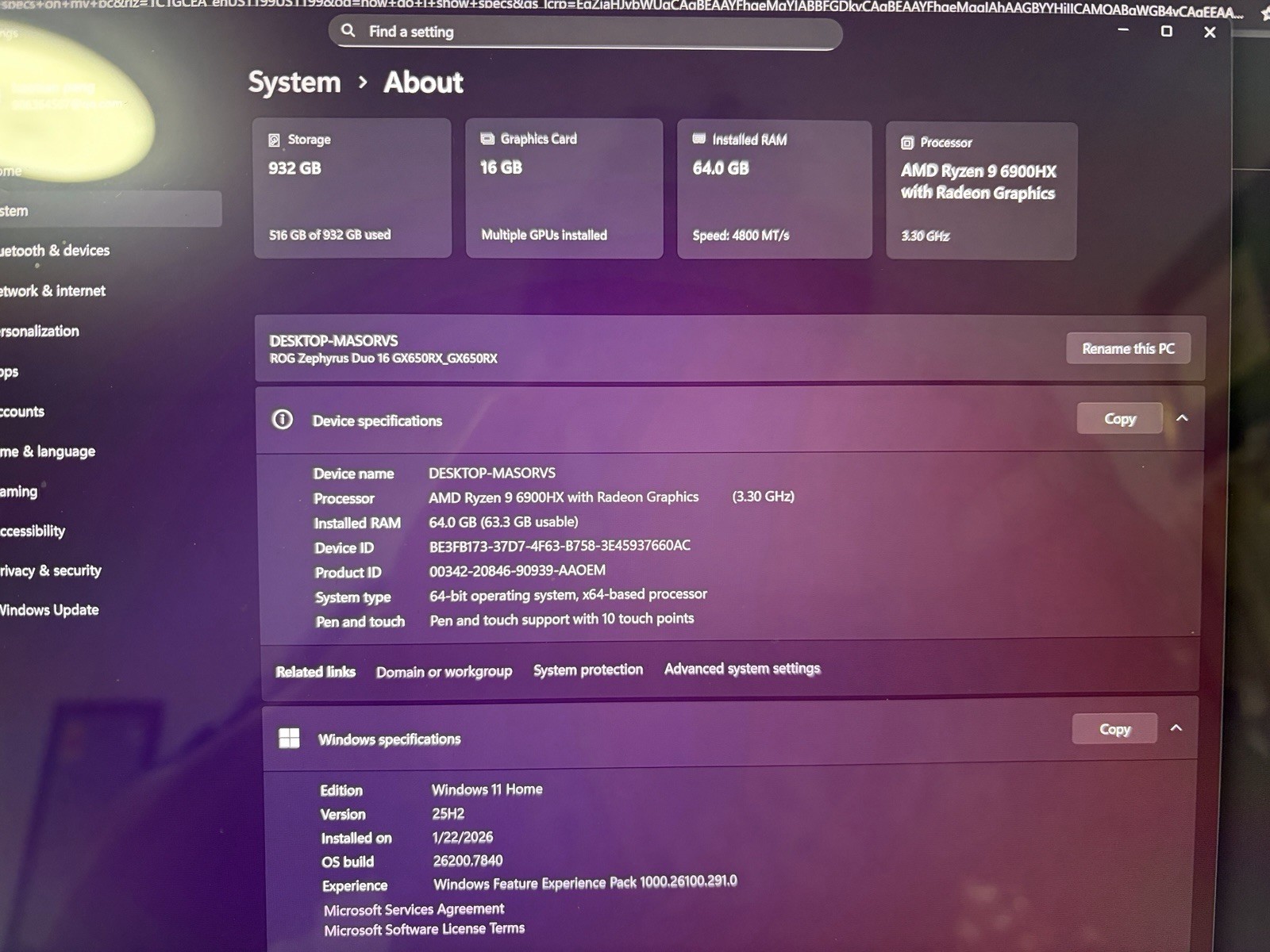Open Apps settings in sidebar
The image size is (1270, 952).
point(10,371)
